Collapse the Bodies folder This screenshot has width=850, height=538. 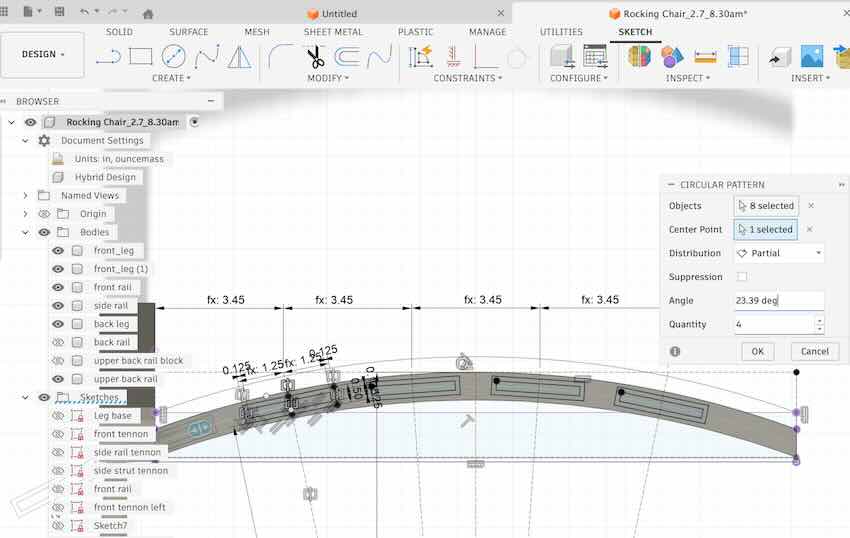pyautogui.click(x=25, y=232)
